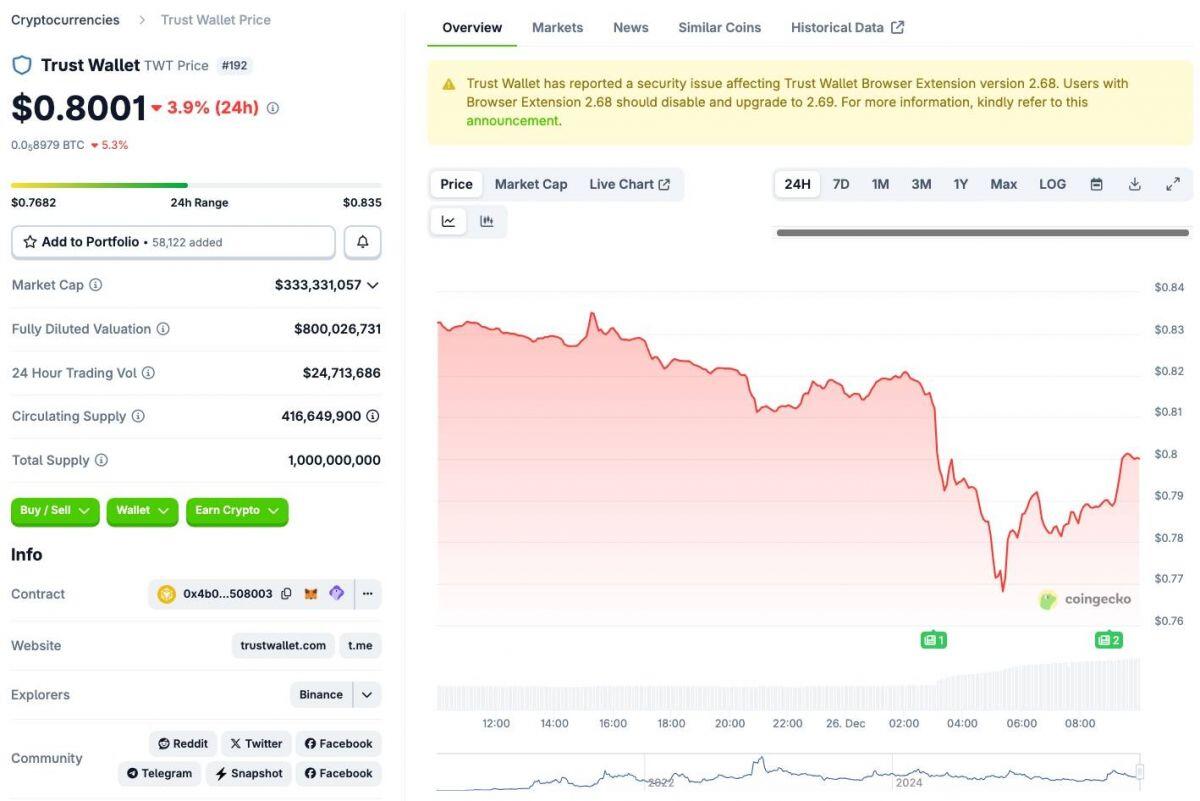Viewport: 1200px width, 801px height.
Task: Switch to the Markets tab
Action: [557, 27]
